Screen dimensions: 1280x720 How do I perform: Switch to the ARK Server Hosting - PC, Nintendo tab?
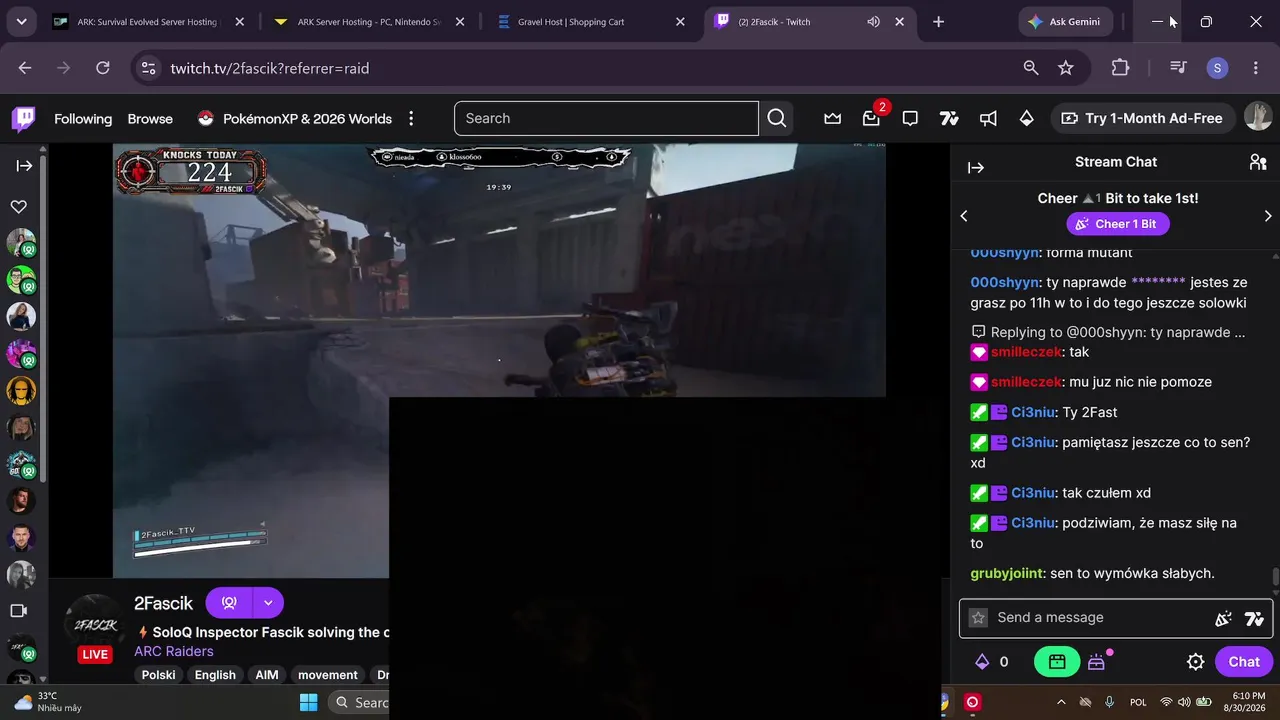pos(369,22)
